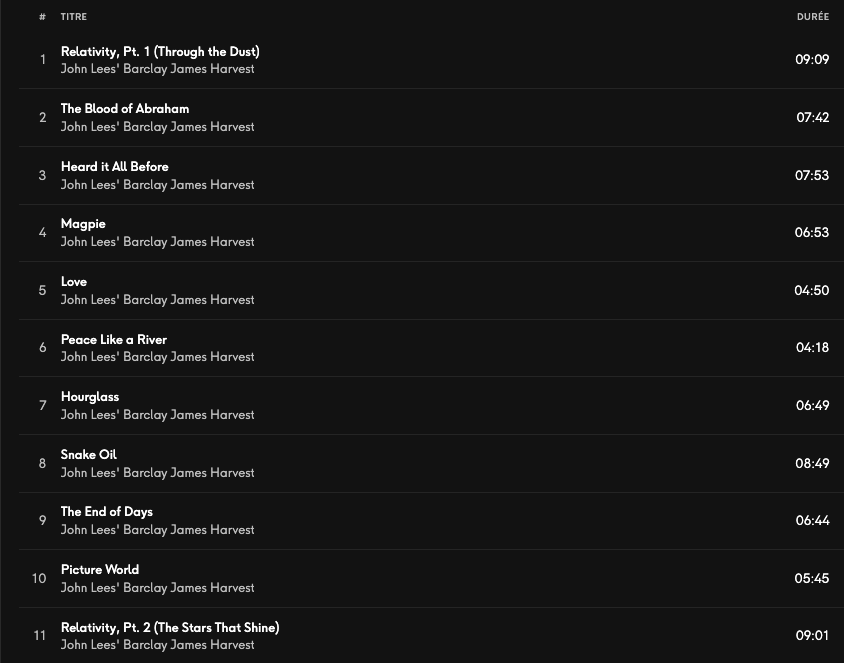
Task: Select track number 10 index
Action: pos(39,578)
